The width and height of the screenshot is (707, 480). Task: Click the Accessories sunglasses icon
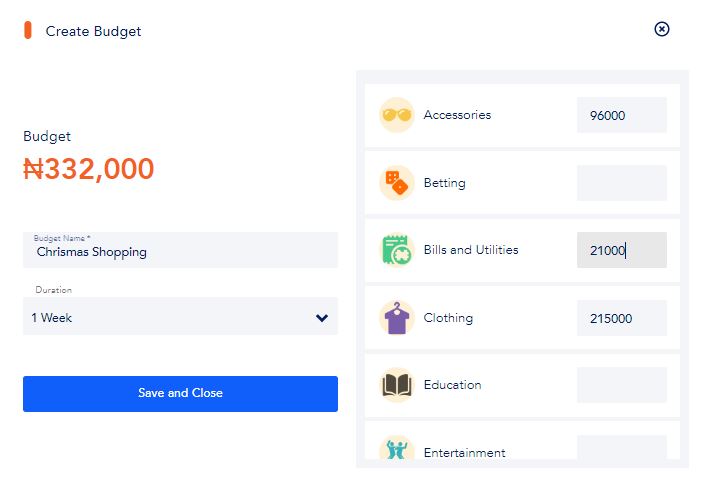click(396, 115)
